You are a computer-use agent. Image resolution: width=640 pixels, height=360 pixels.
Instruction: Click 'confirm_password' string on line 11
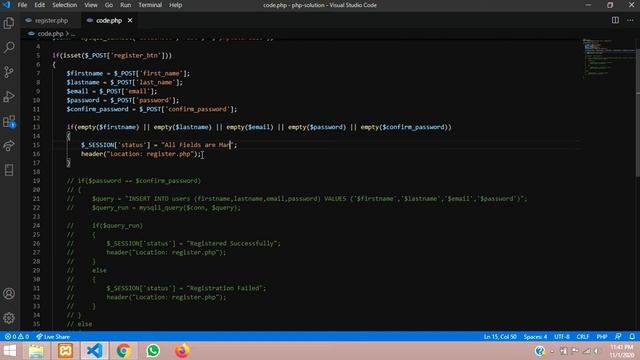(198, 109)
